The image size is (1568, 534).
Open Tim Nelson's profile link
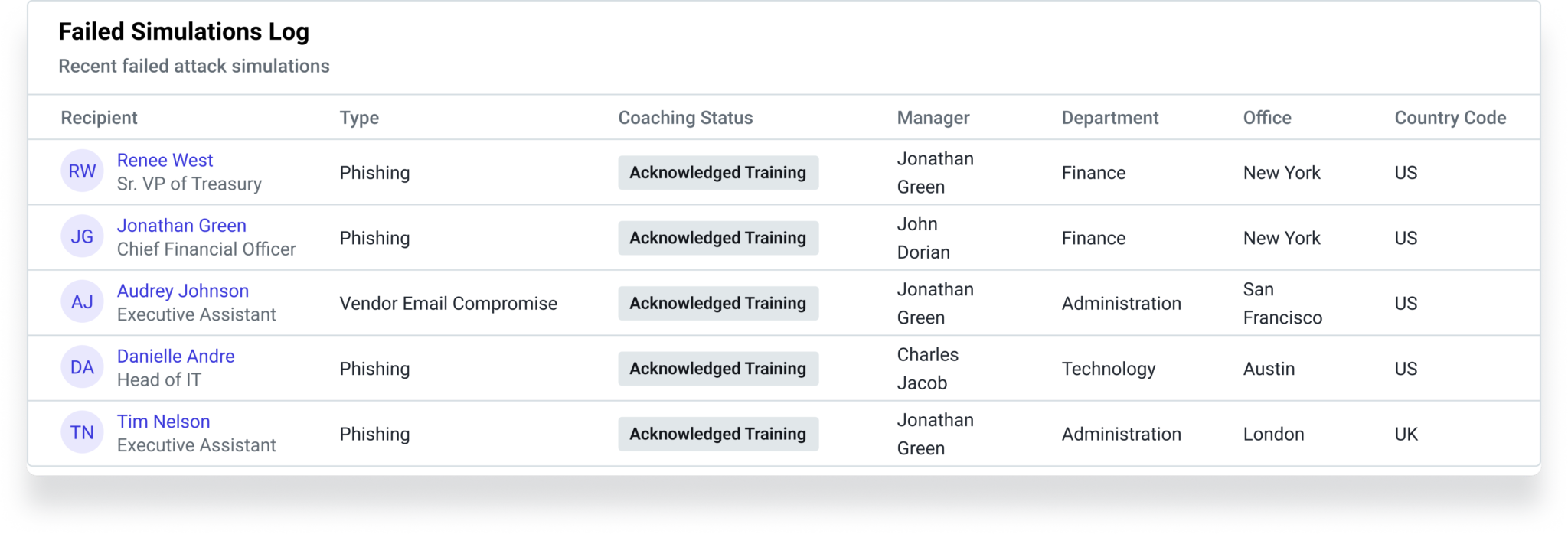tap(163, 422)
